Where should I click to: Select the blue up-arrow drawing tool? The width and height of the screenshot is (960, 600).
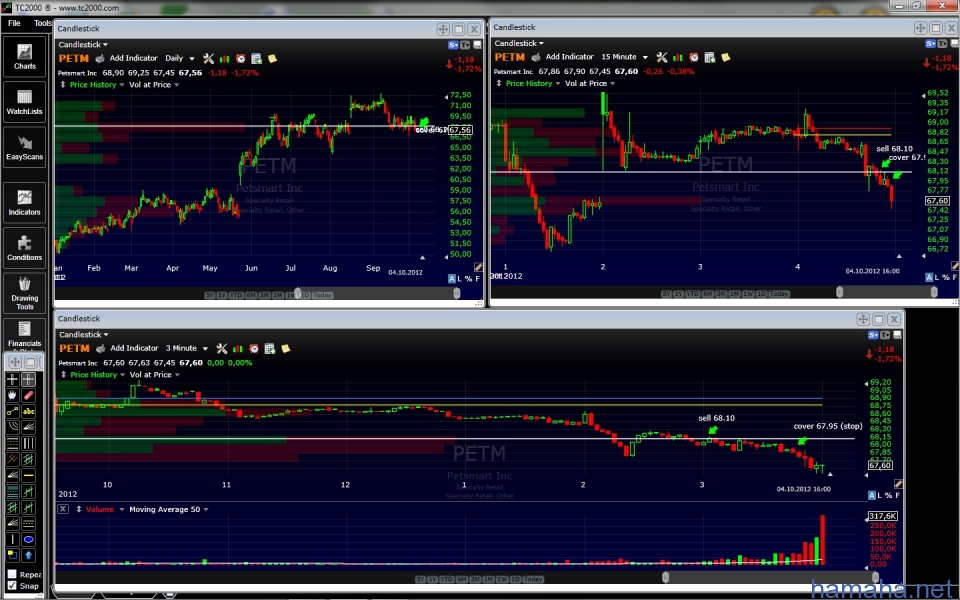(28, 555)
